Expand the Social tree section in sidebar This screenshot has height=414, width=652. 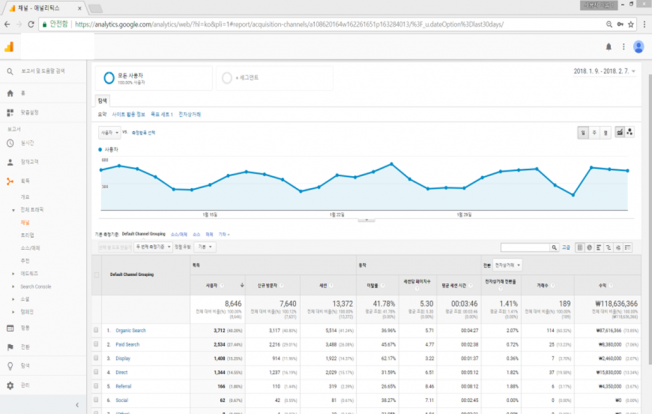13,299
